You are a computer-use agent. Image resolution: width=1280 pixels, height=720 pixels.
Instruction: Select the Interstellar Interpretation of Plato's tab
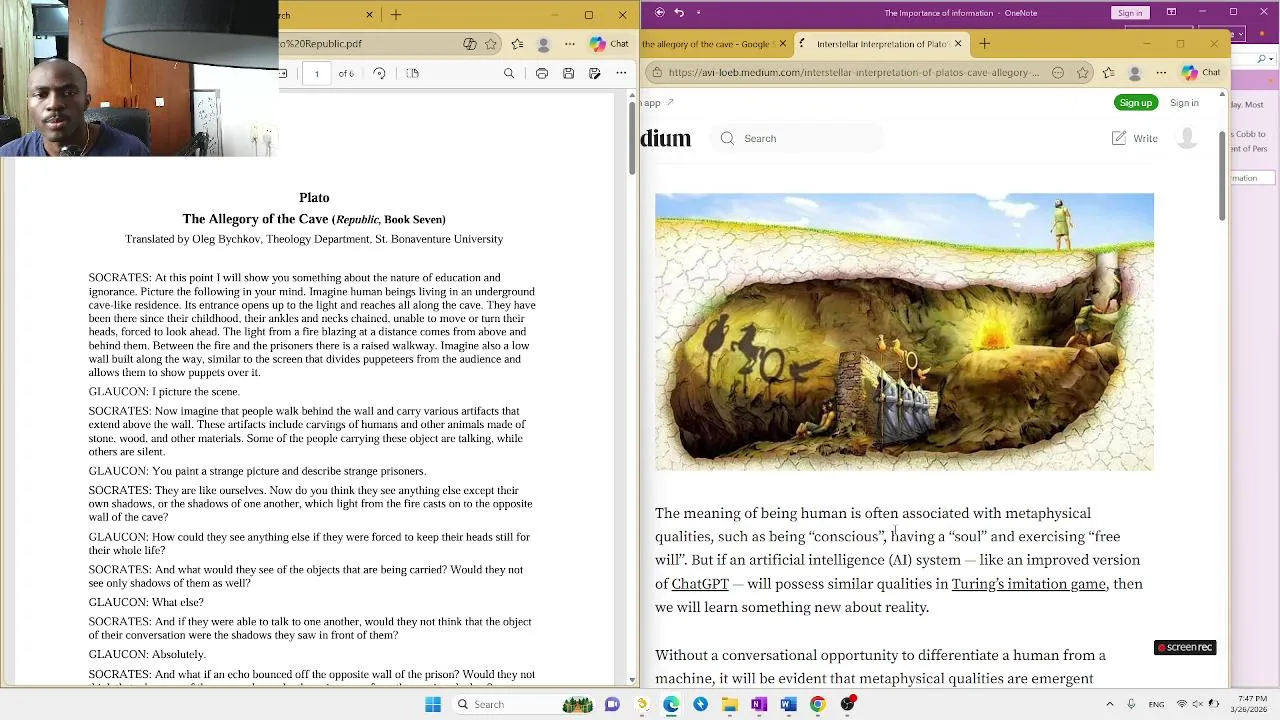click(883, 44)
